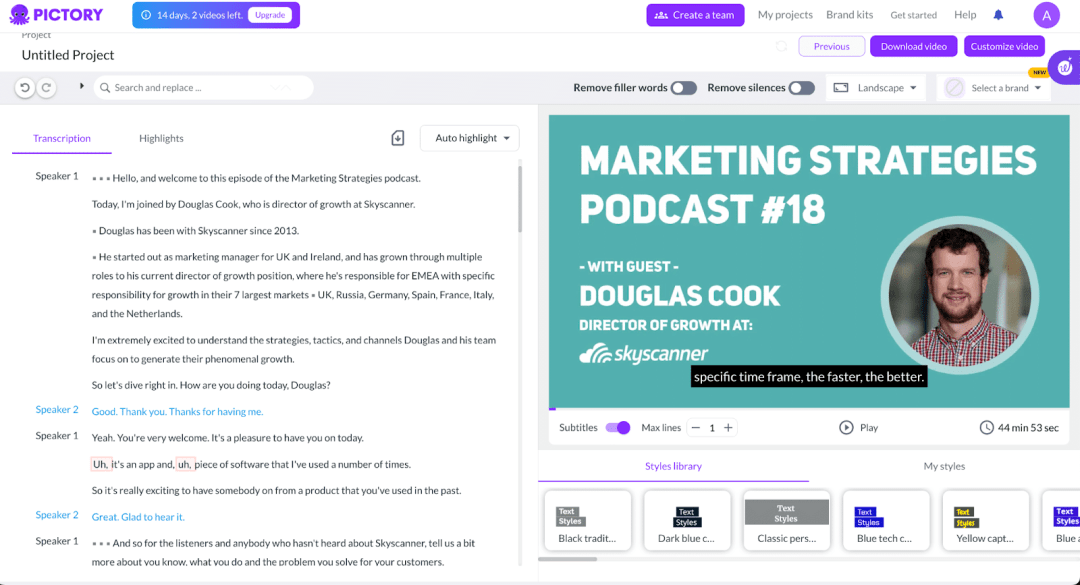
Task: Click the team icon in Create a team
Action: pos(661,15)
